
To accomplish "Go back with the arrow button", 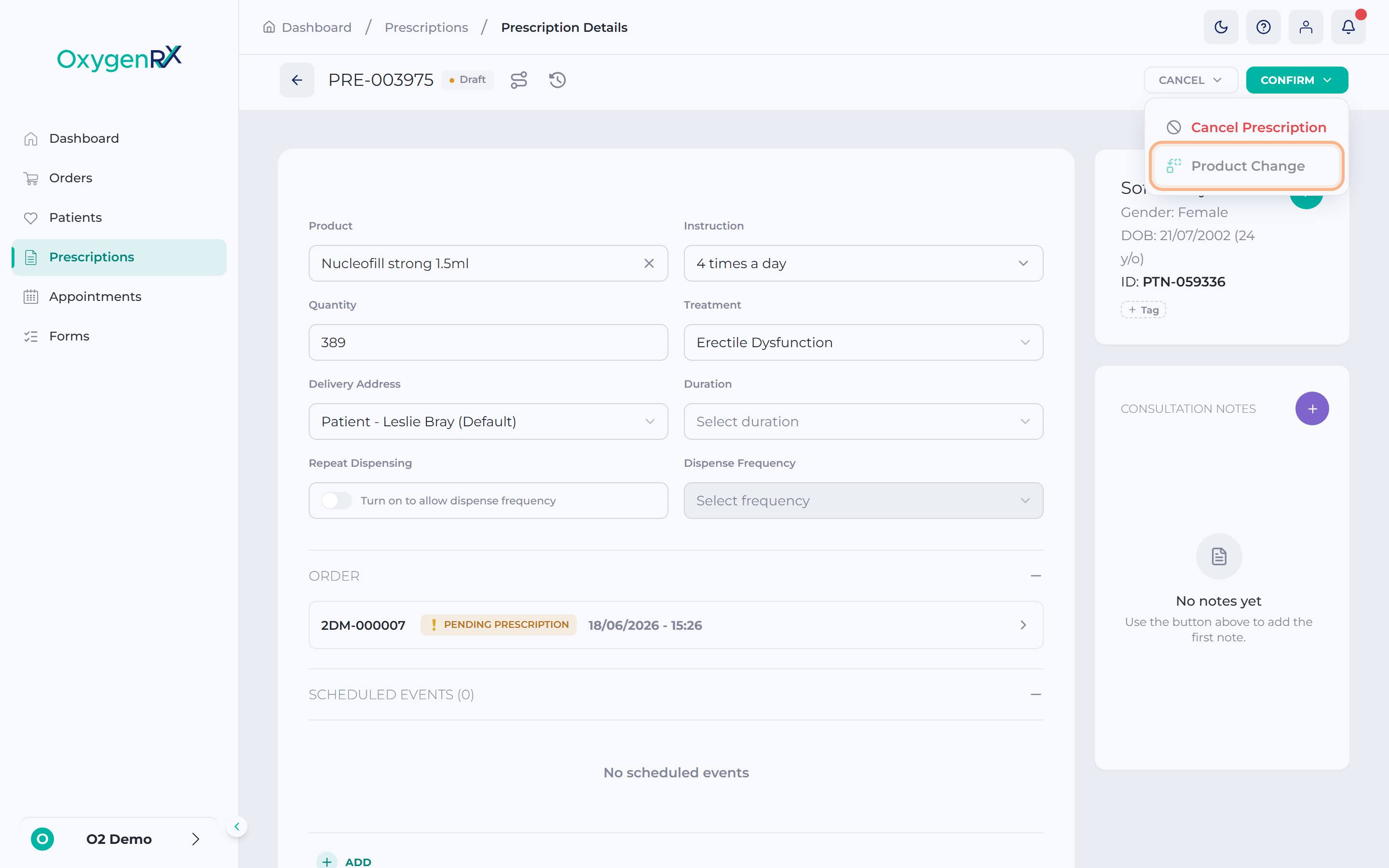I will point(297,80).
